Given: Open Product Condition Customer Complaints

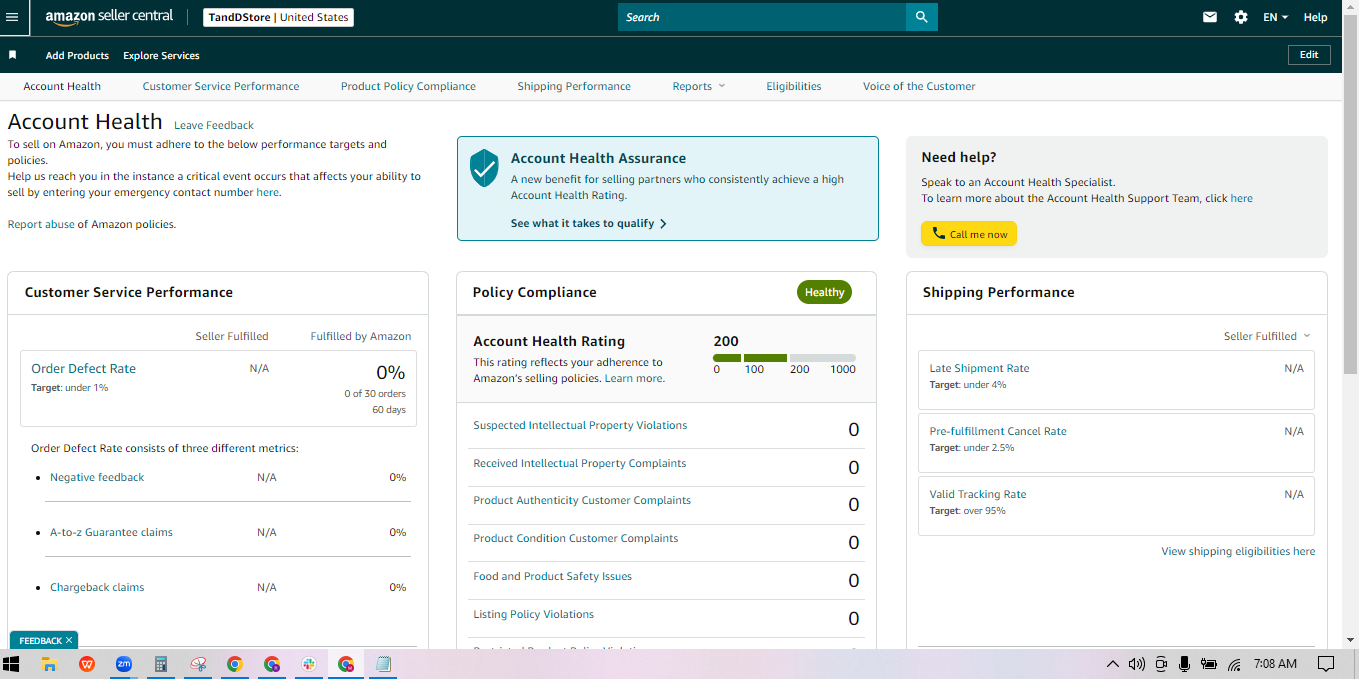Looking at the screenshot, I should click(x=575, y=538).
